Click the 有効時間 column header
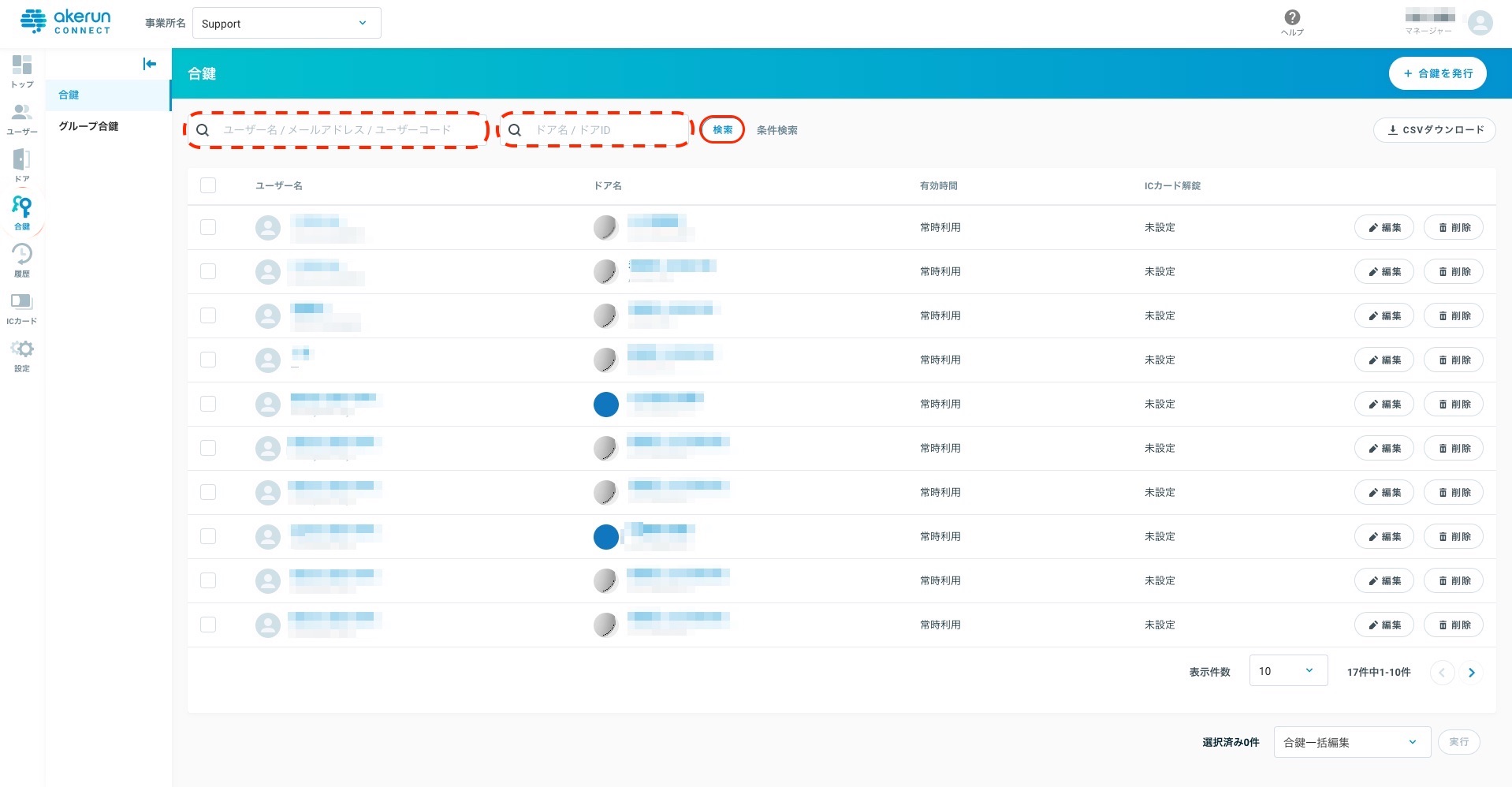 click(939, 186)
